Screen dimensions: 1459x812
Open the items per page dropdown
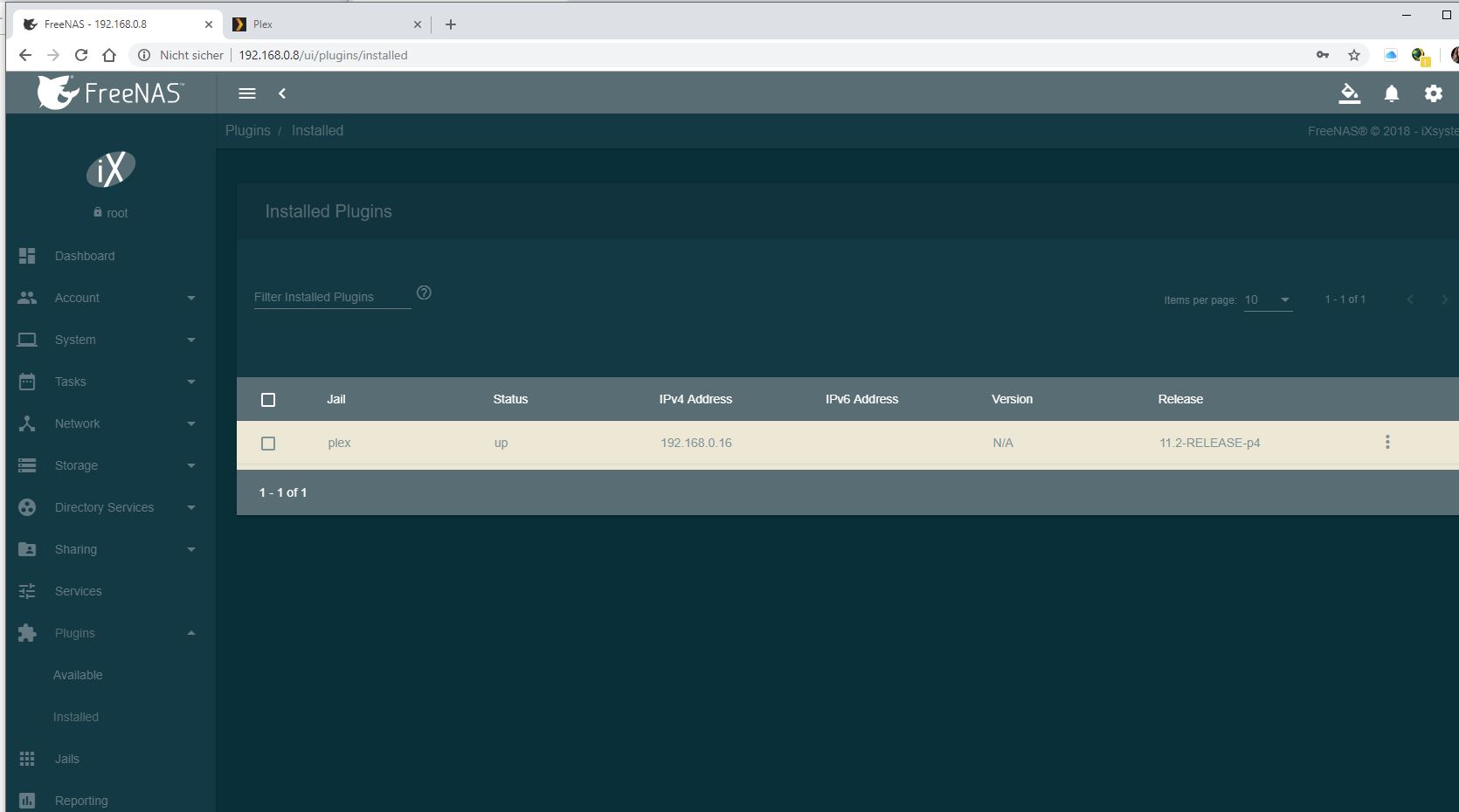click(1268, 299)
